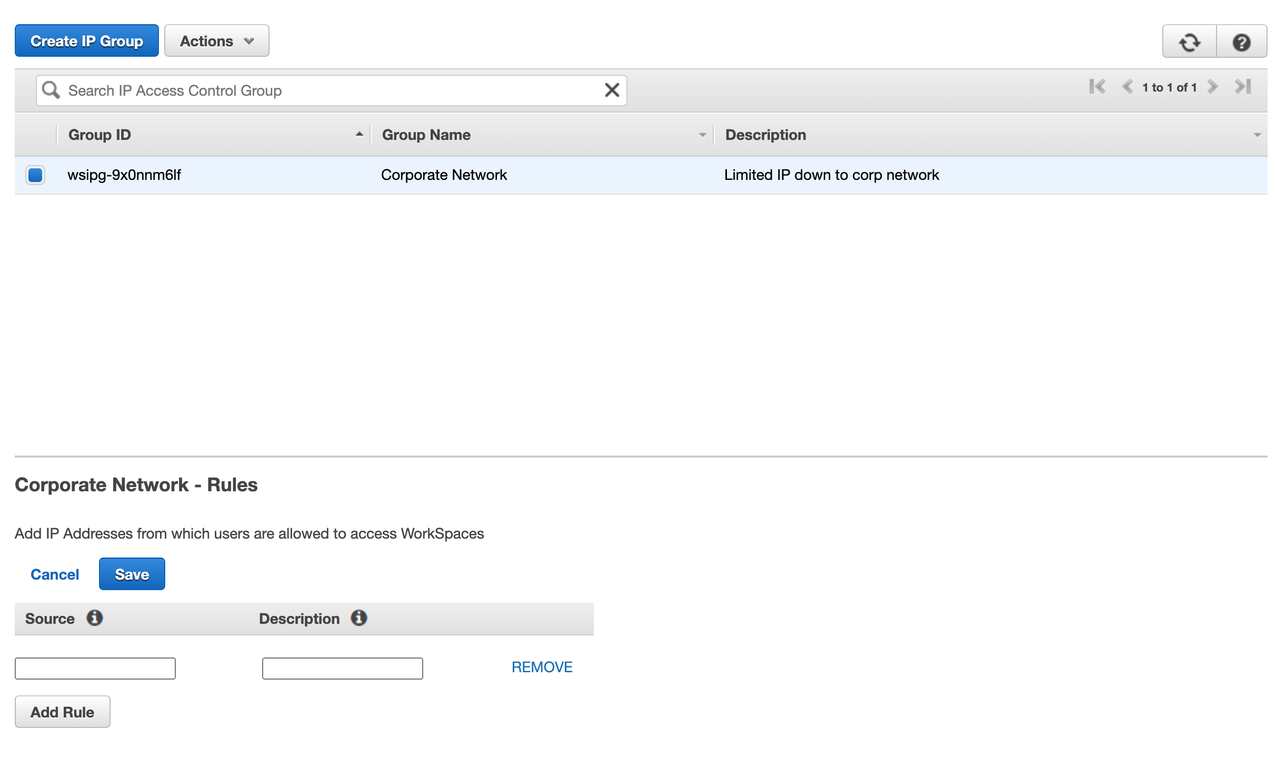Open the Group Name column dropdown
Viewport: 1276px width, 769px height.
tap(701, 134)
